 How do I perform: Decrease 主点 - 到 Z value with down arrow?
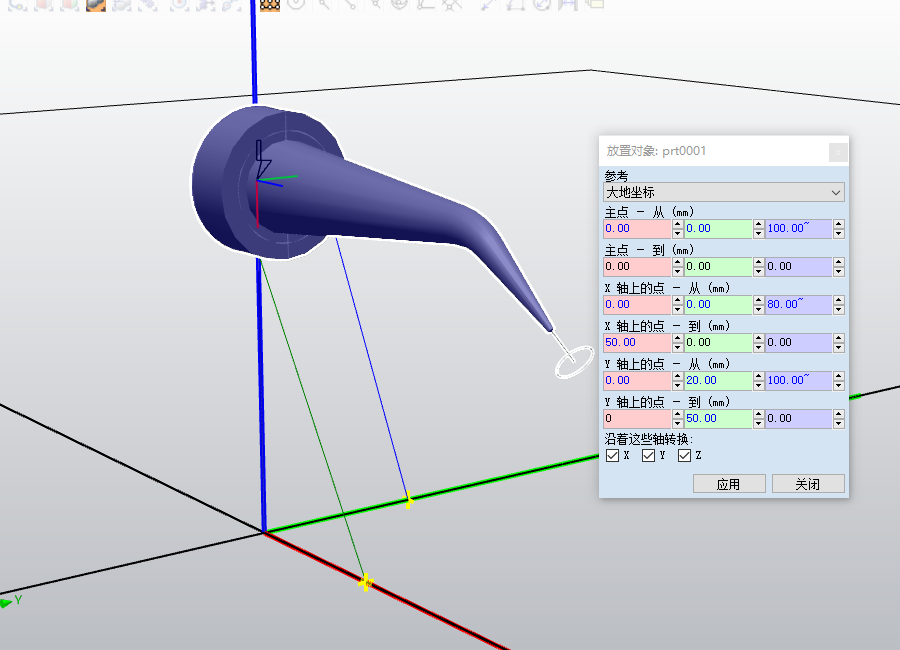839,271
